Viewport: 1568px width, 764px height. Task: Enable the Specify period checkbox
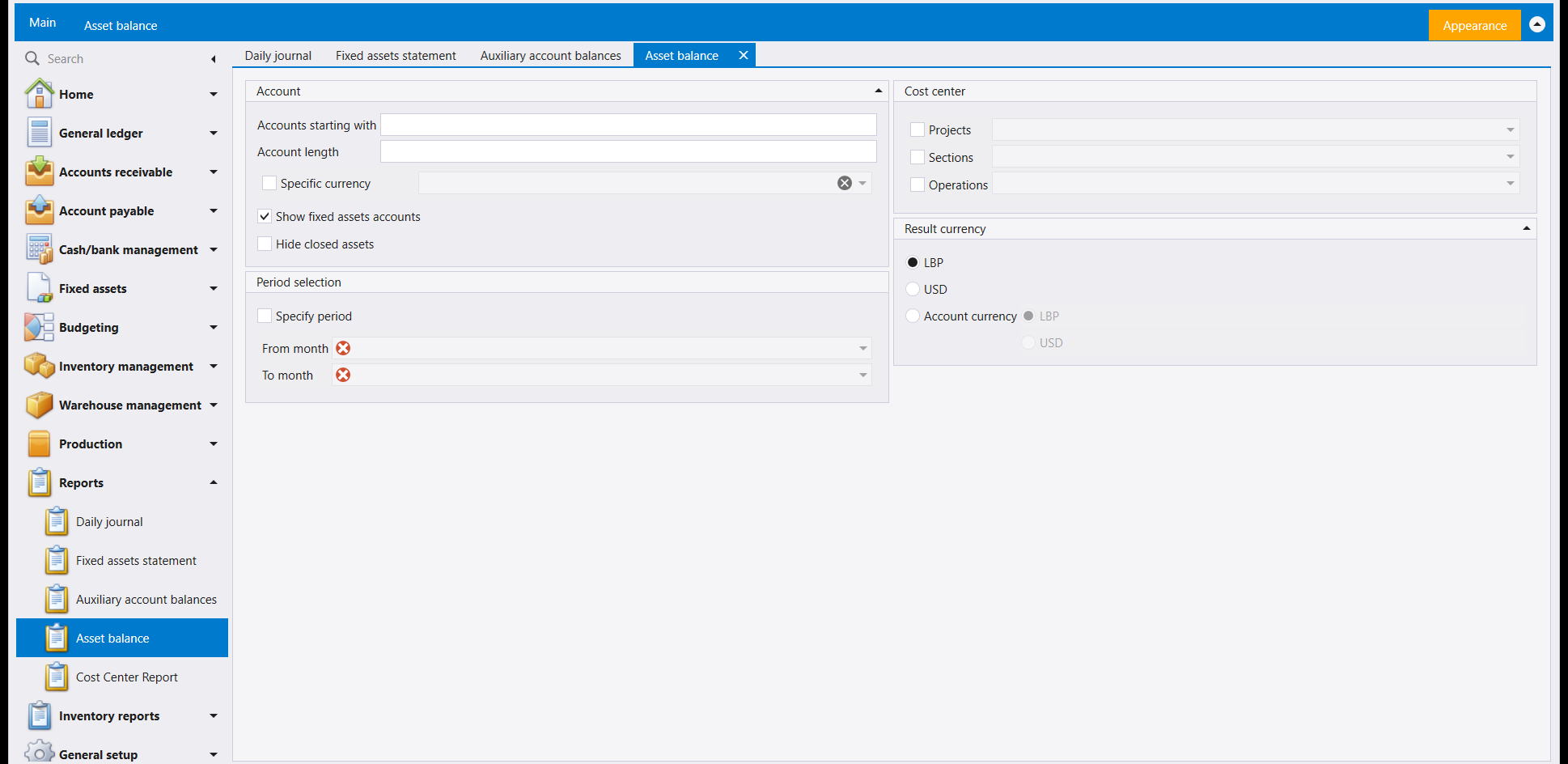click(265, 316)
